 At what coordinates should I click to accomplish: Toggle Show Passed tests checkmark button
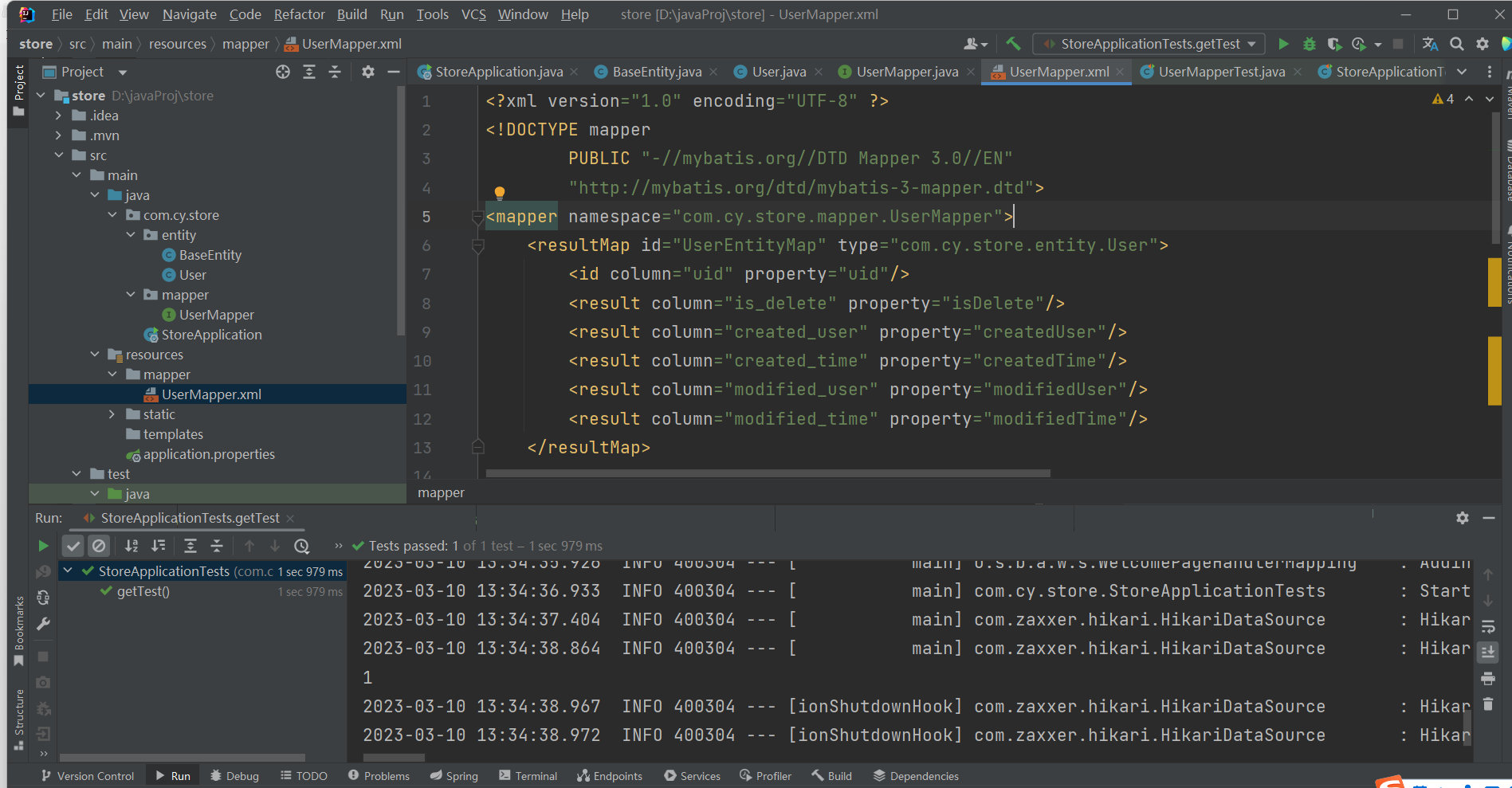pos(73,546)
